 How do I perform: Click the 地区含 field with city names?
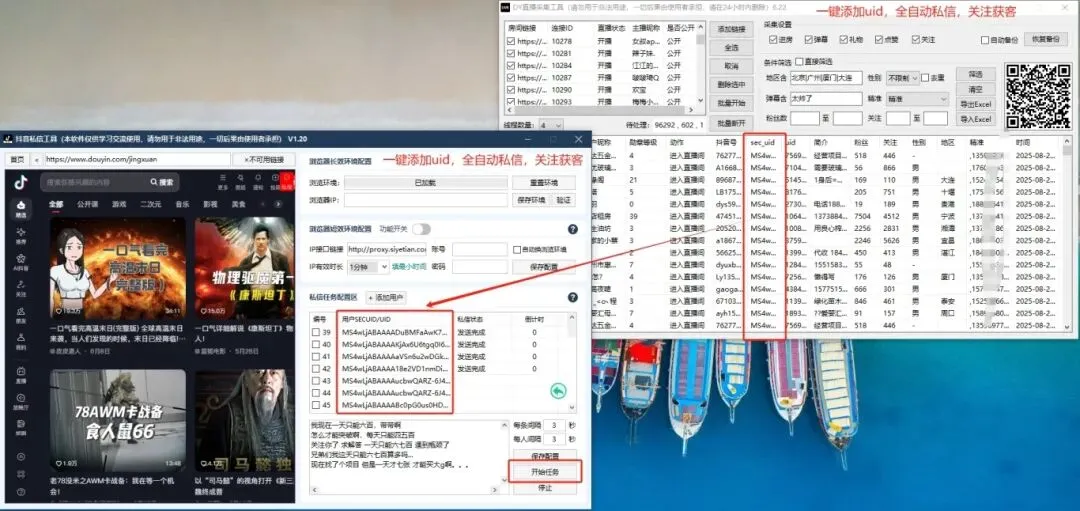tap(826, 78)
